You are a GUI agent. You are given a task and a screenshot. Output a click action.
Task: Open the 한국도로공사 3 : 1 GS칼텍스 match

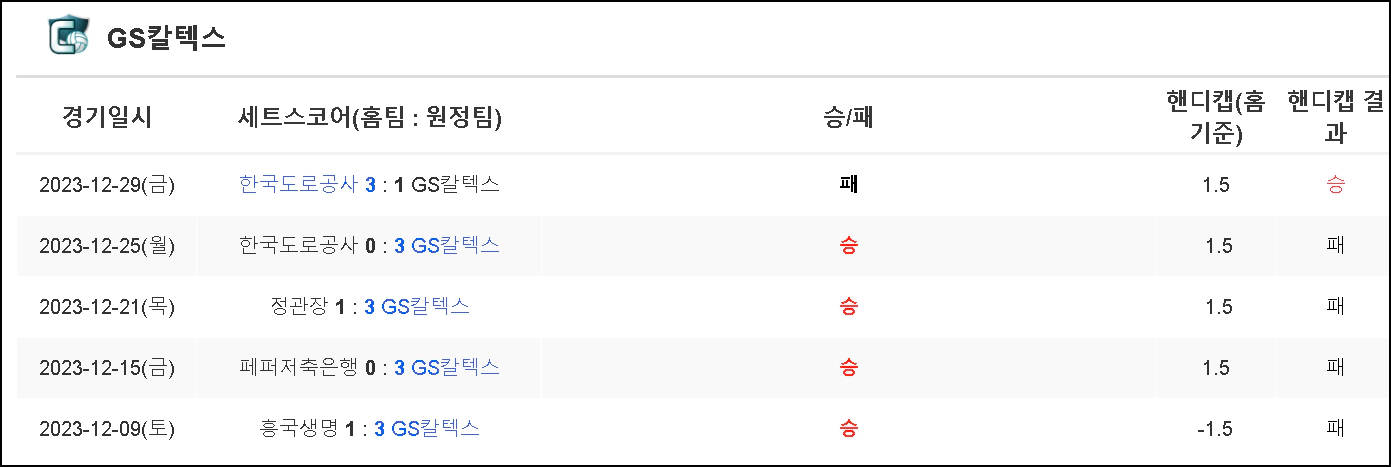tap(370, 185)
